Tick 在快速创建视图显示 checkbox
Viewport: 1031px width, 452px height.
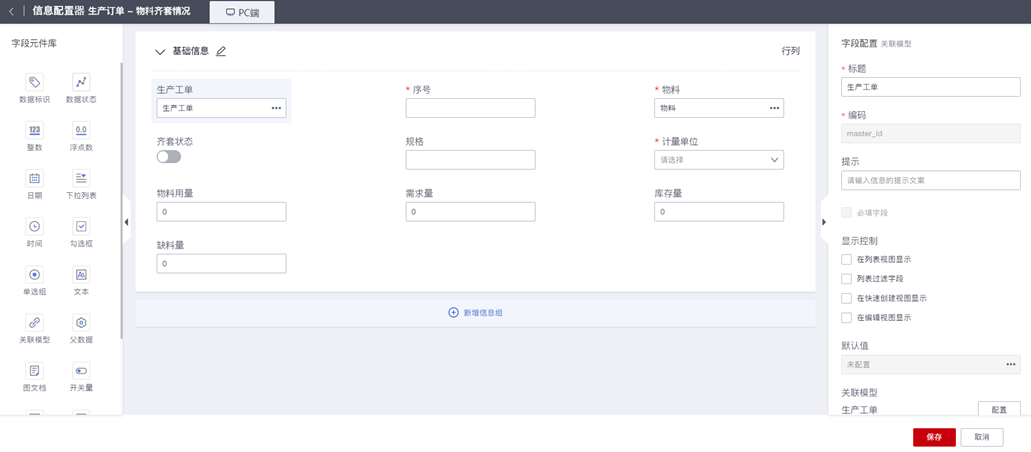point(847,298)
